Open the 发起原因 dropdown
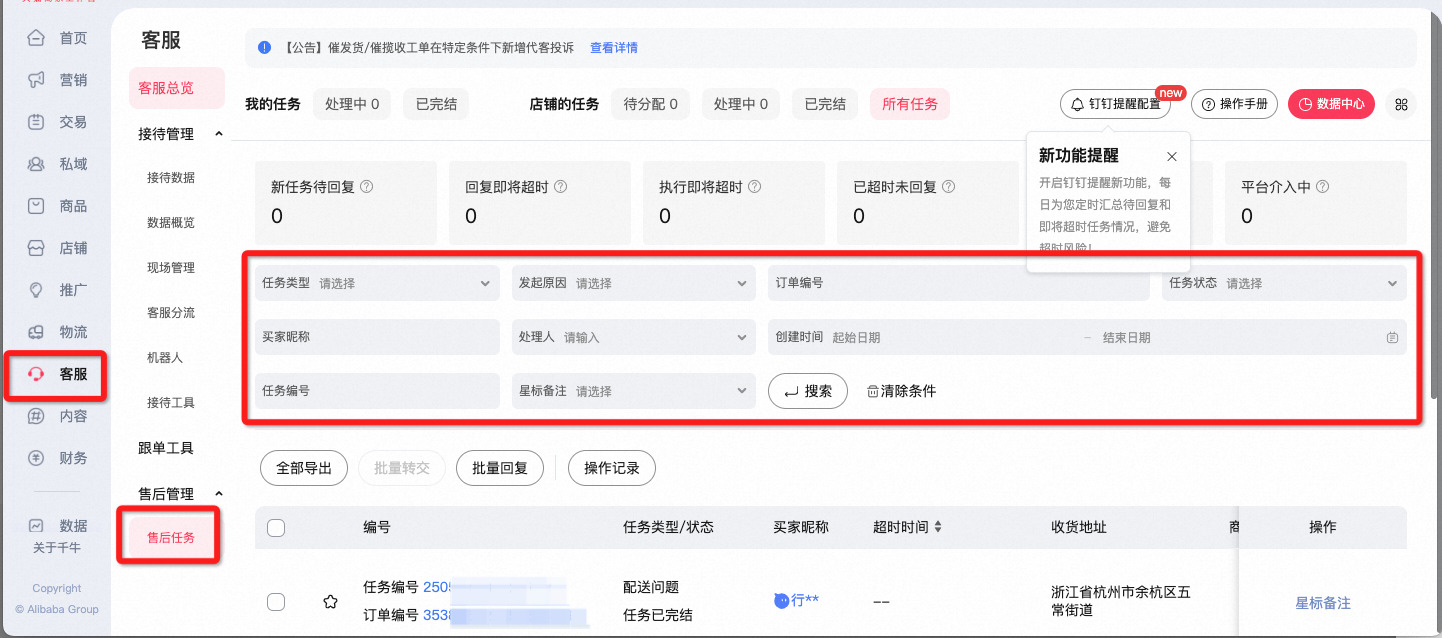This screenshot has height=638, width=1442. 633,283
